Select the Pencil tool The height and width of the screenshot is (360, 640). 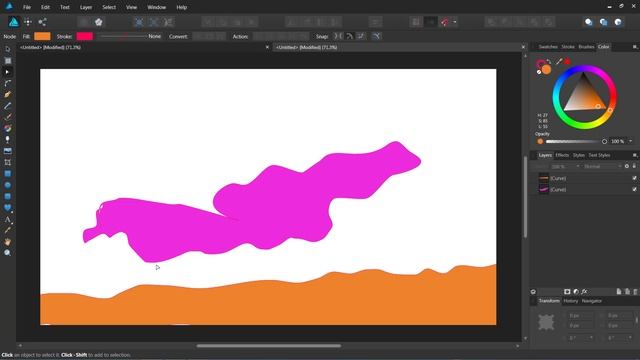7,106
